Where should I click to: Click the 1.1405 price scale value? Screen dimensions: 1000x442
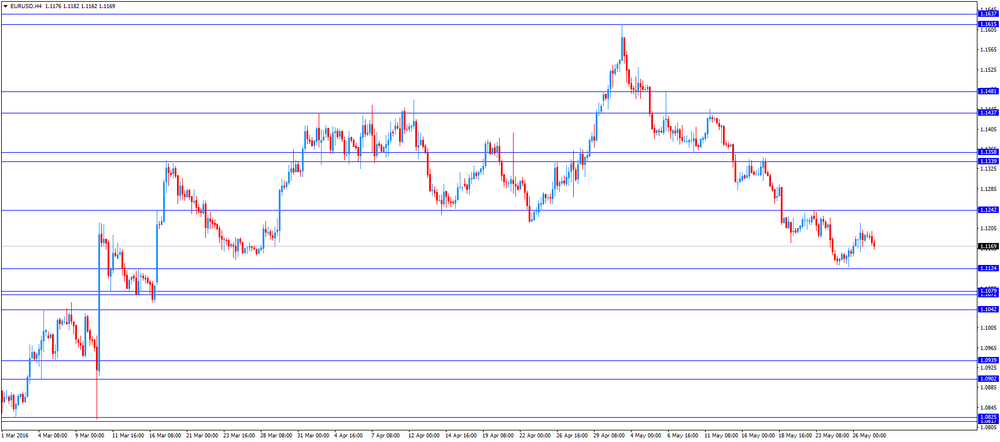coord(989,129)
